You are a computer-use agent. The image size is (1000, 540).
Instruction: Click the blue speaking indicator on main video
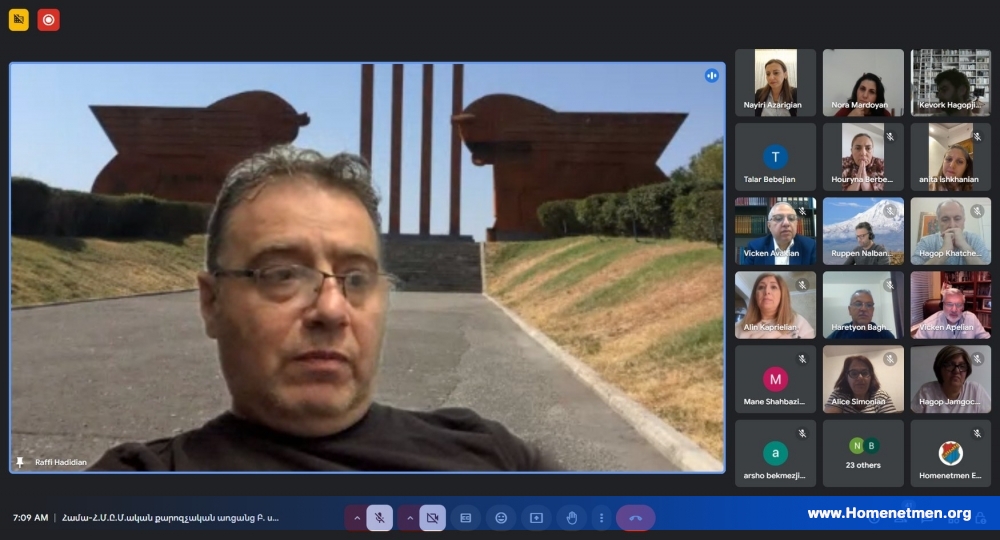[x=712, y=76]
